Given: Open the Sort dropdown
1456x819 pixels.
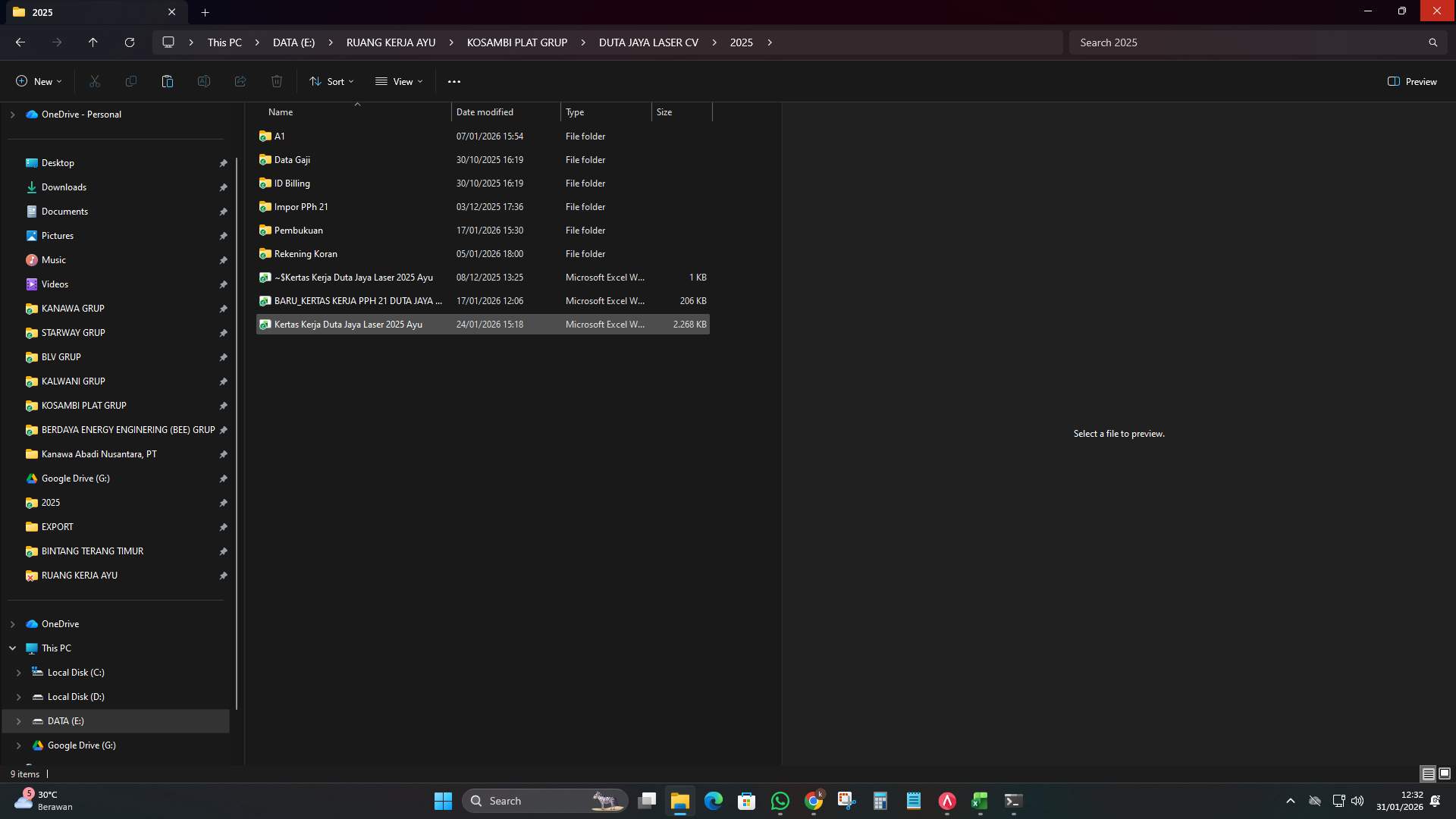Looking at the screenshot, I should (x=331, y=81).
